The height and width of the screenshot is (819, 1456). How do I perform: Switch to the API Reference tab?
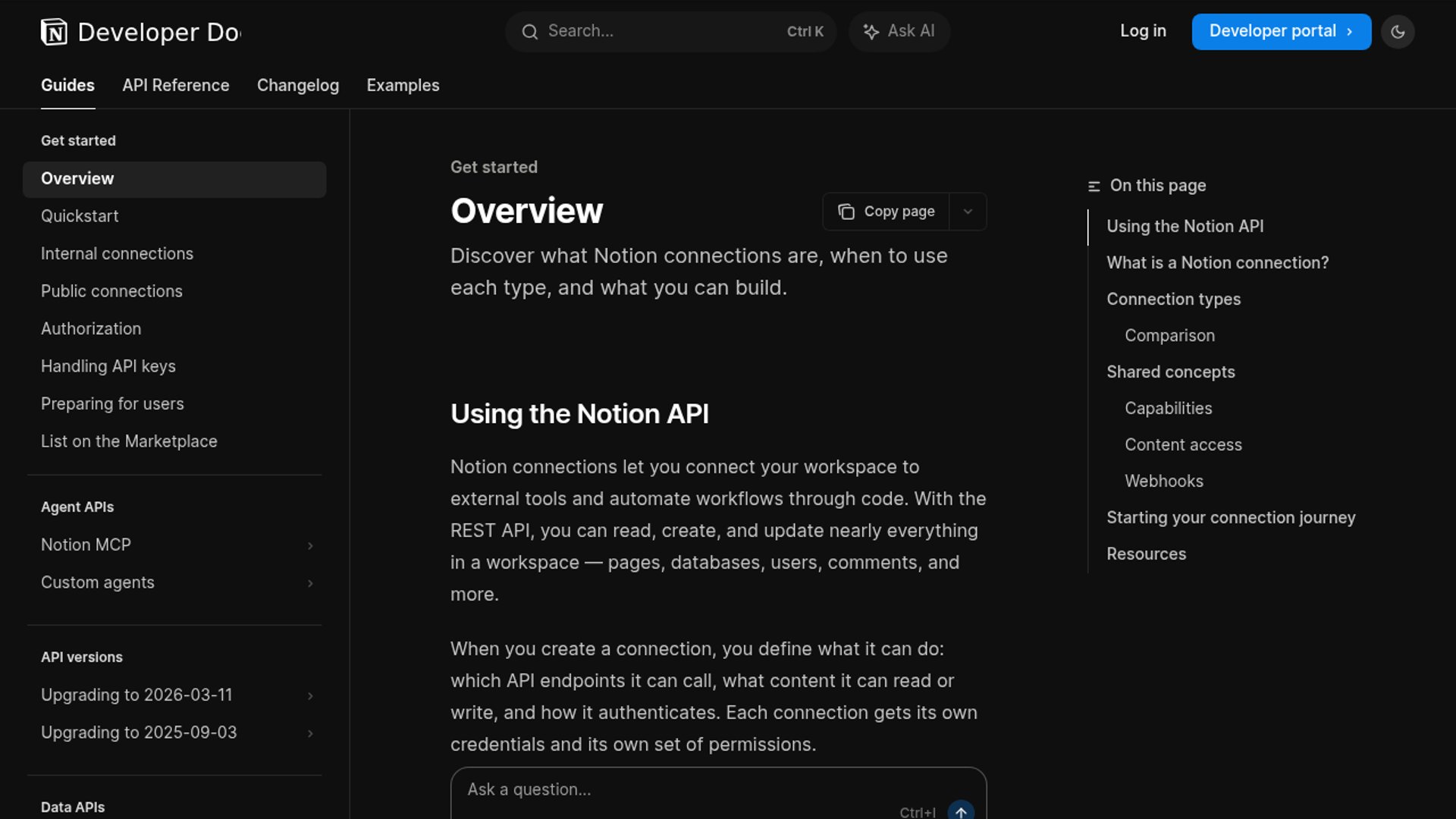pyautogui.click(x=176, y=86)
